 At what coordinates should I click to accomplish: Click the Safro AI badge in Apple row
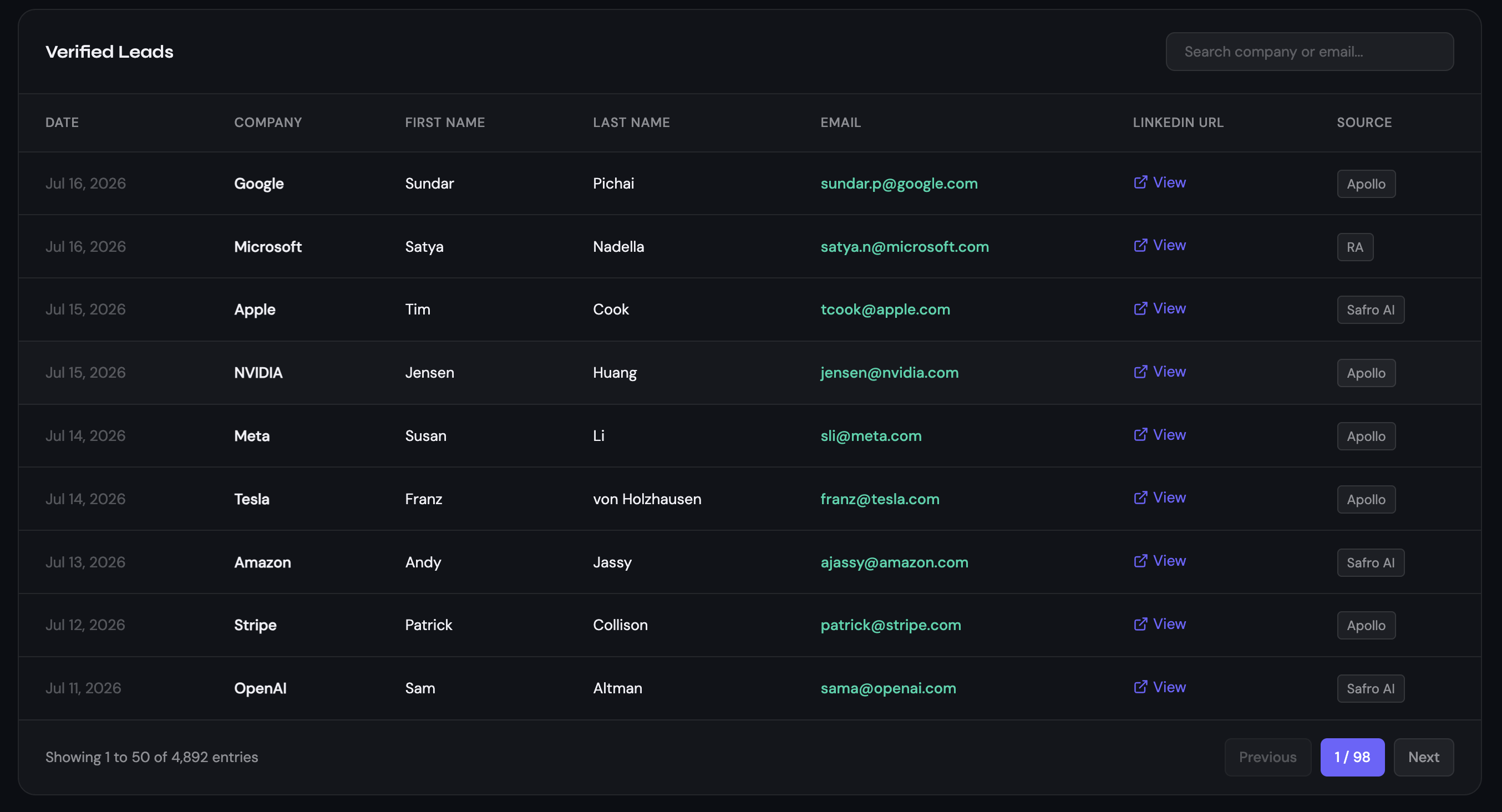(1371, 310)
